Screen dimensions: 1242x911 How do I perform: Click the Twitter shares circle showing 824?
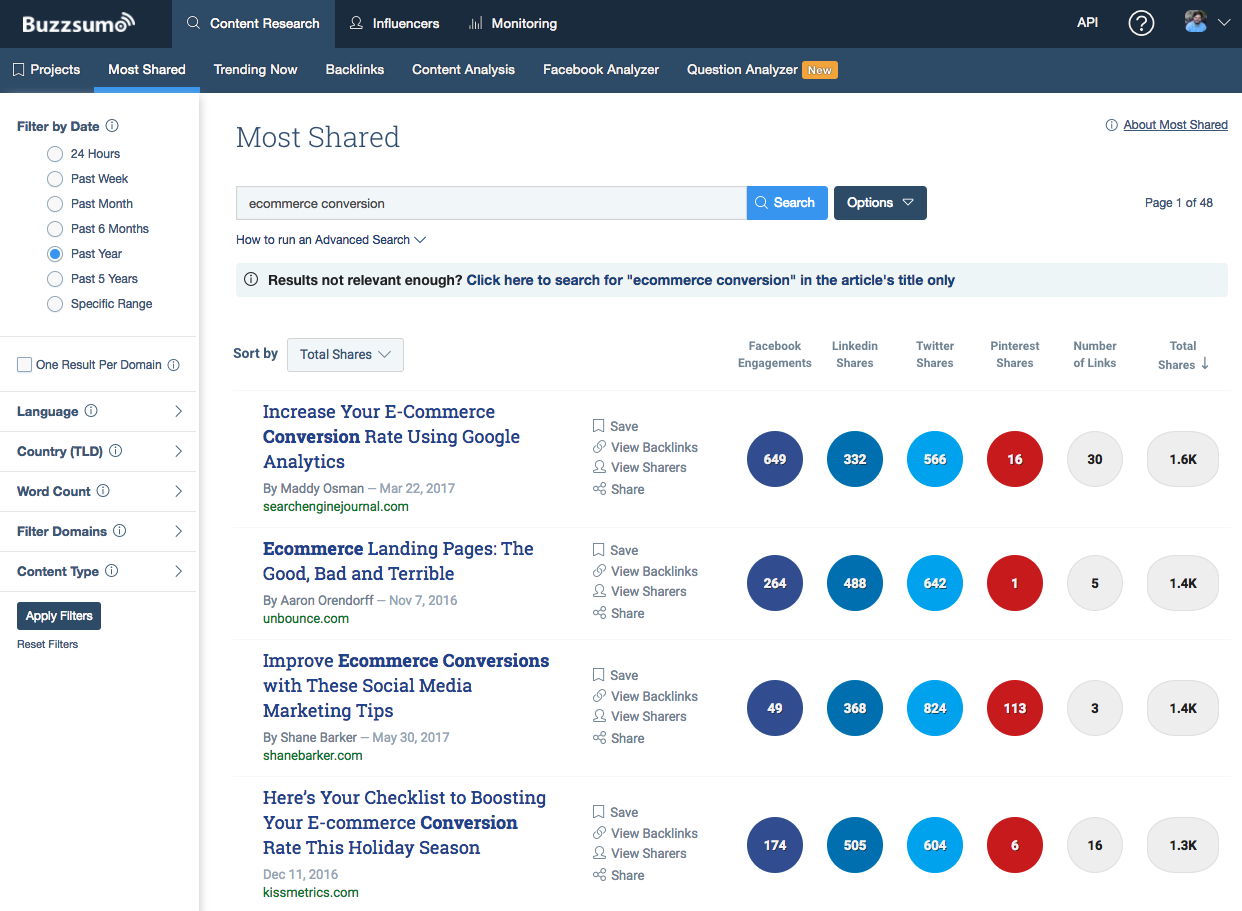935,708
